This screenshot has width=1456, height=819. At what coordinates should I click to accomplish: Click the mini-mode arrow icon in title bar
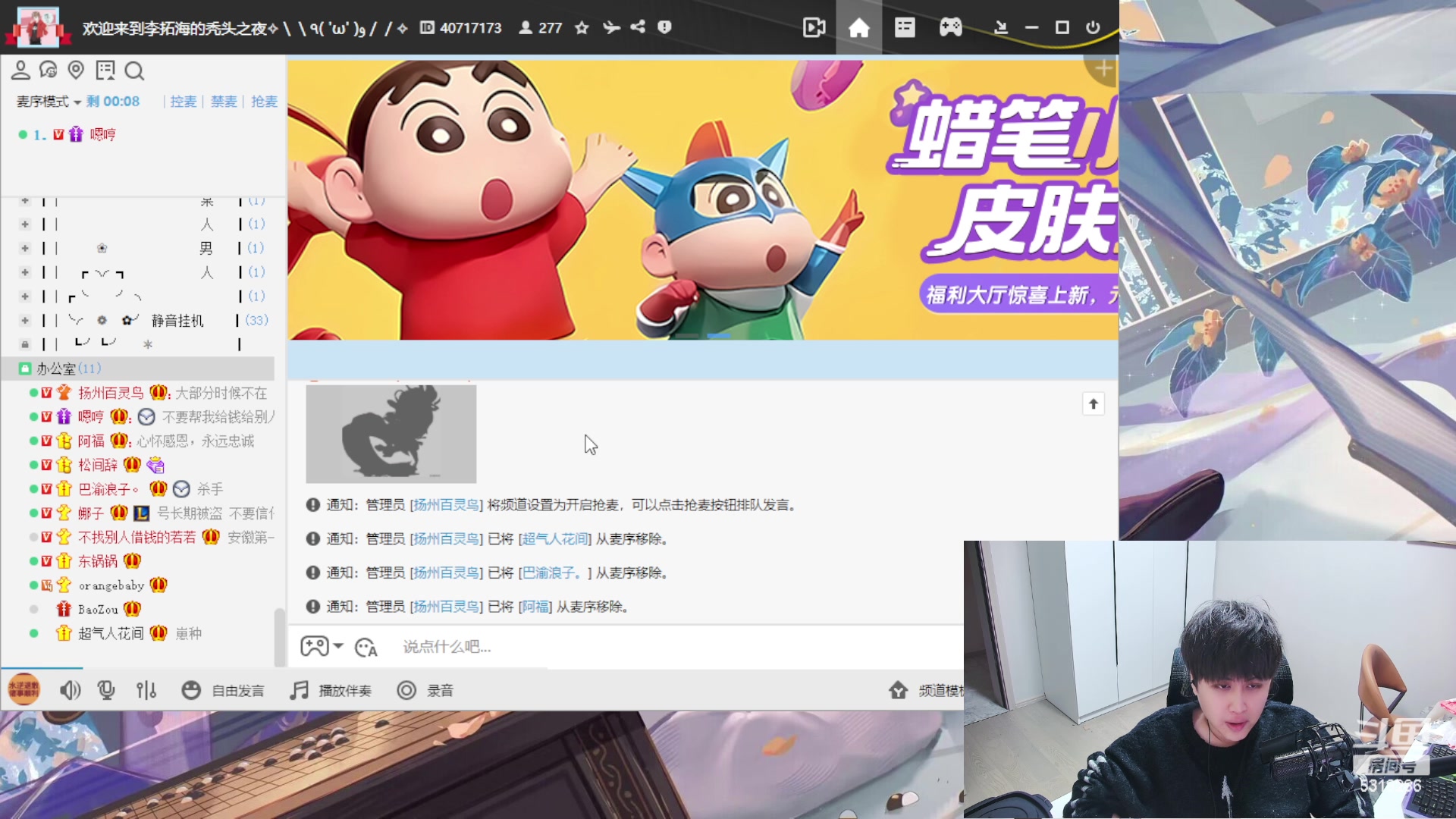coord(1001,28)
